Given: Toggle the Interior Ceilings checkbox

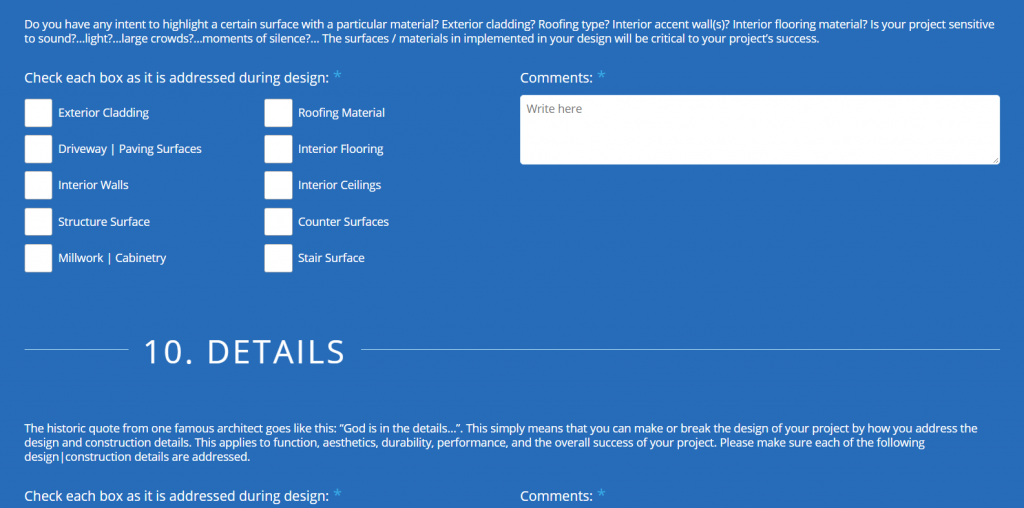Looking at the screenshot, I should [278, 185].
